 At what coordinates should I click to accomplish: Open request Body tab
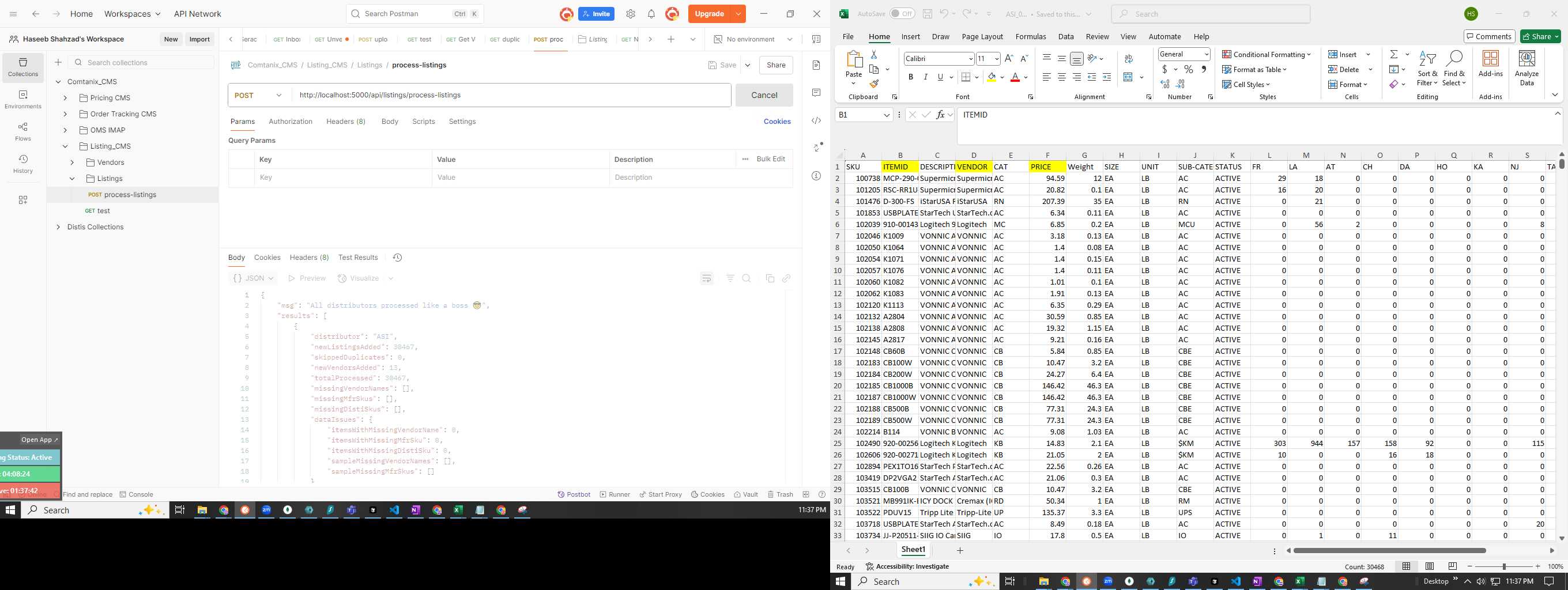[390, 122]
